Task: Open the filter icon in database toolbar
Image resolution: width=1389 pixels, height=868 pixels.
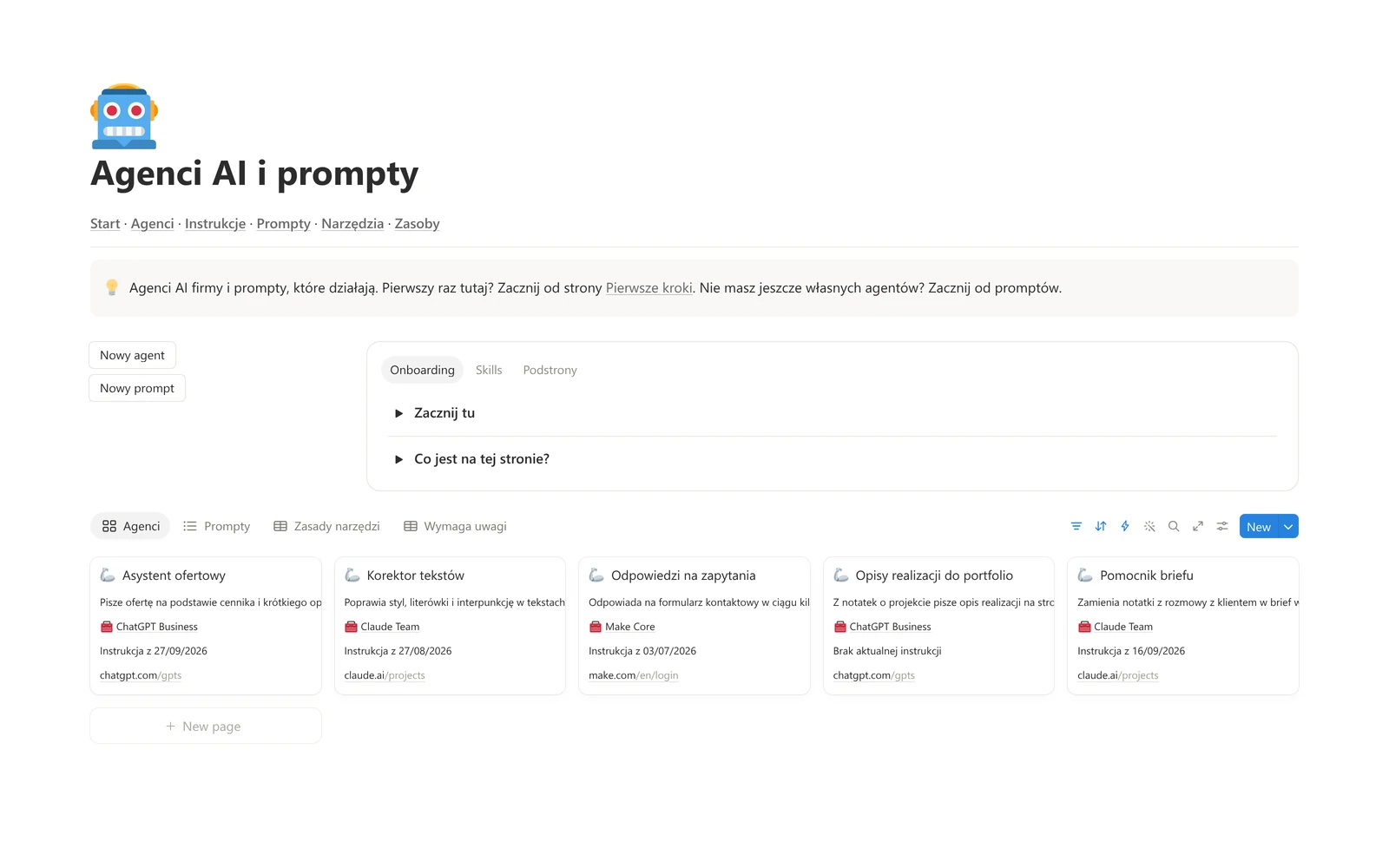Action: click(x=1076, y=526)
